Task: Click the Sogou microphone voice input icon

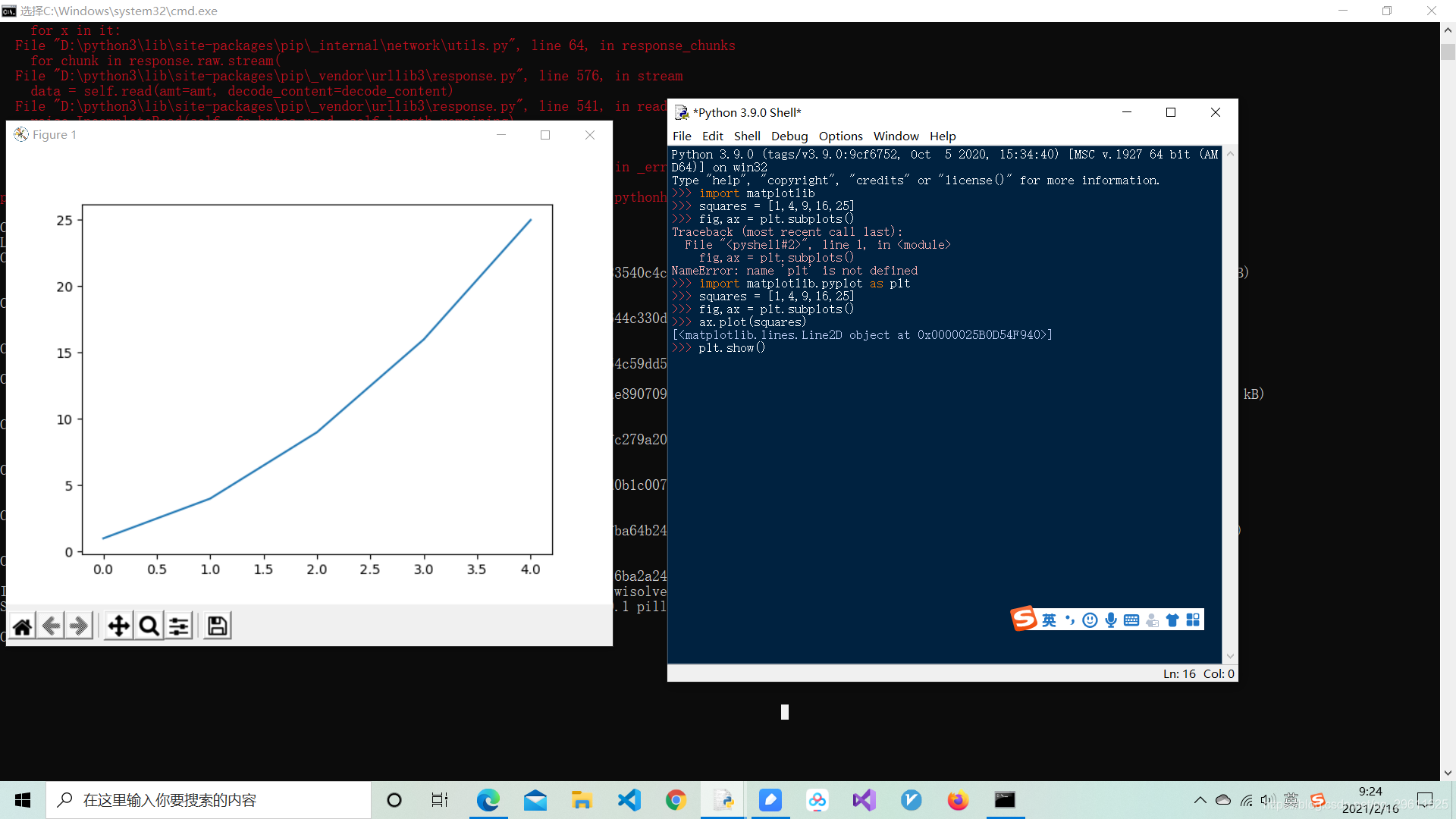Action: tap(1111, 620)
